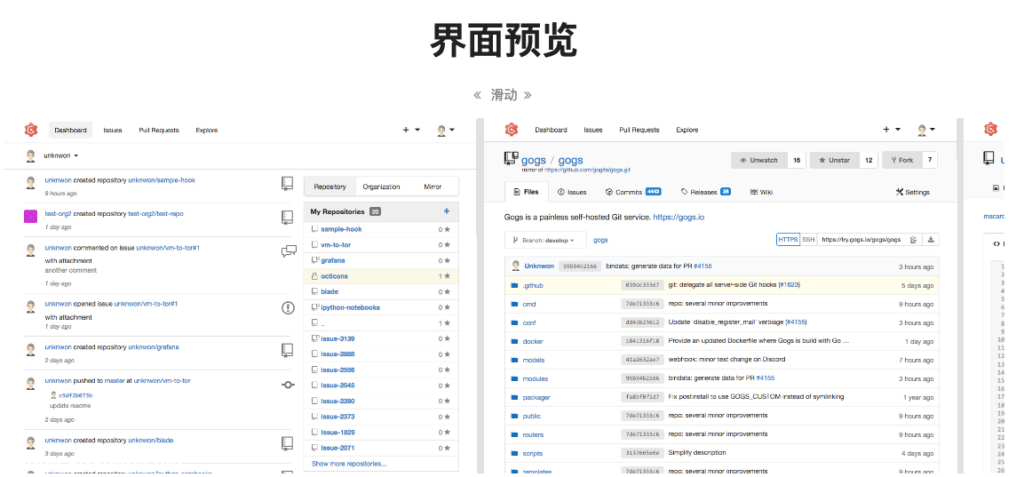Click the commit hash 95b94b2166 in the latest commit row
The image size is (1024, 477).
click(x=579, y=267)
